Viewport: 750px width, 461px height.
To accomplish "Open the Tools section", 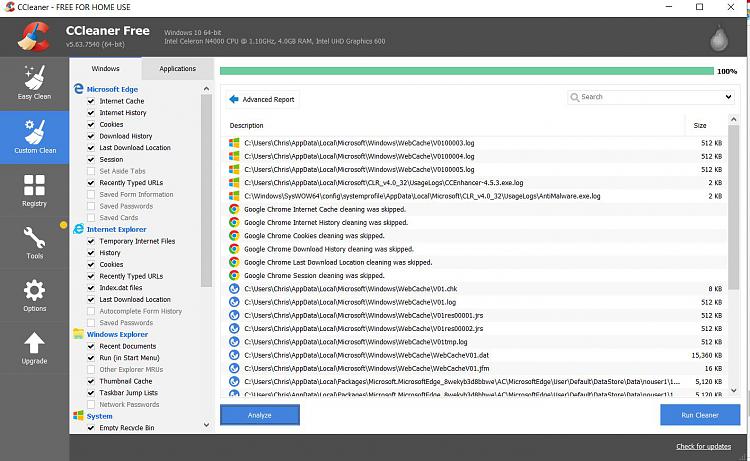I will [x=34, y=243].
